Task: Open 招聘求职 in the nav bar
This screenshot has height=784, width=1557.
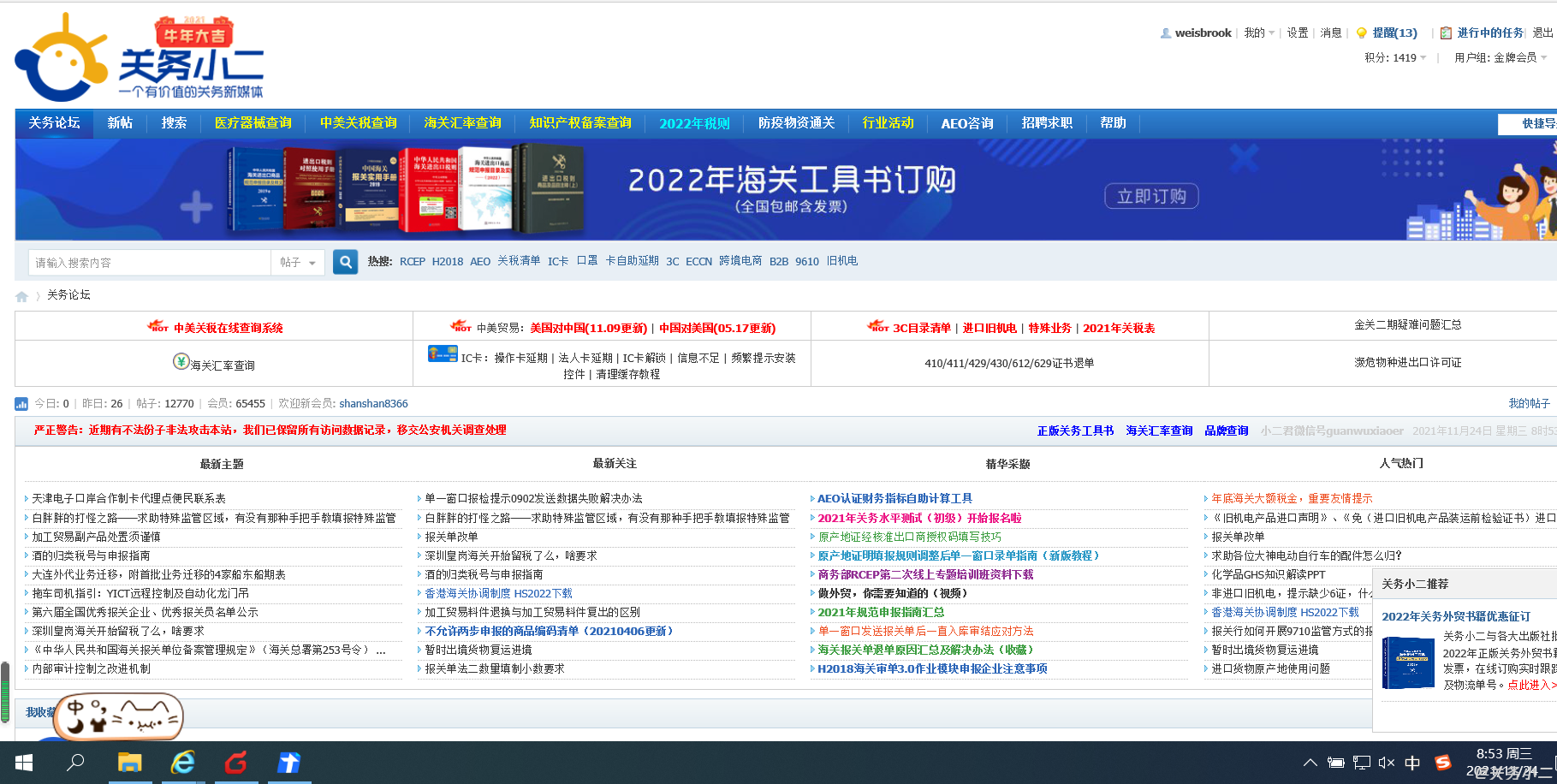Action: pyautogui.click(x=1047, y=123)
